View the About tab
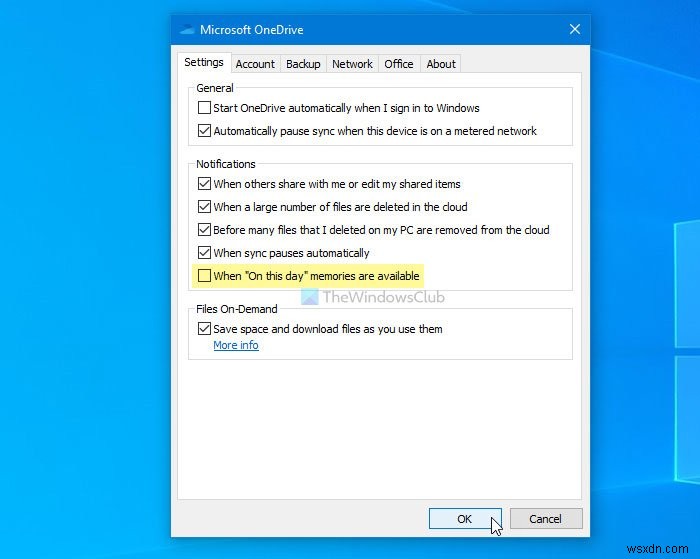This screenshot has width=700, height=559. [441, 64]
